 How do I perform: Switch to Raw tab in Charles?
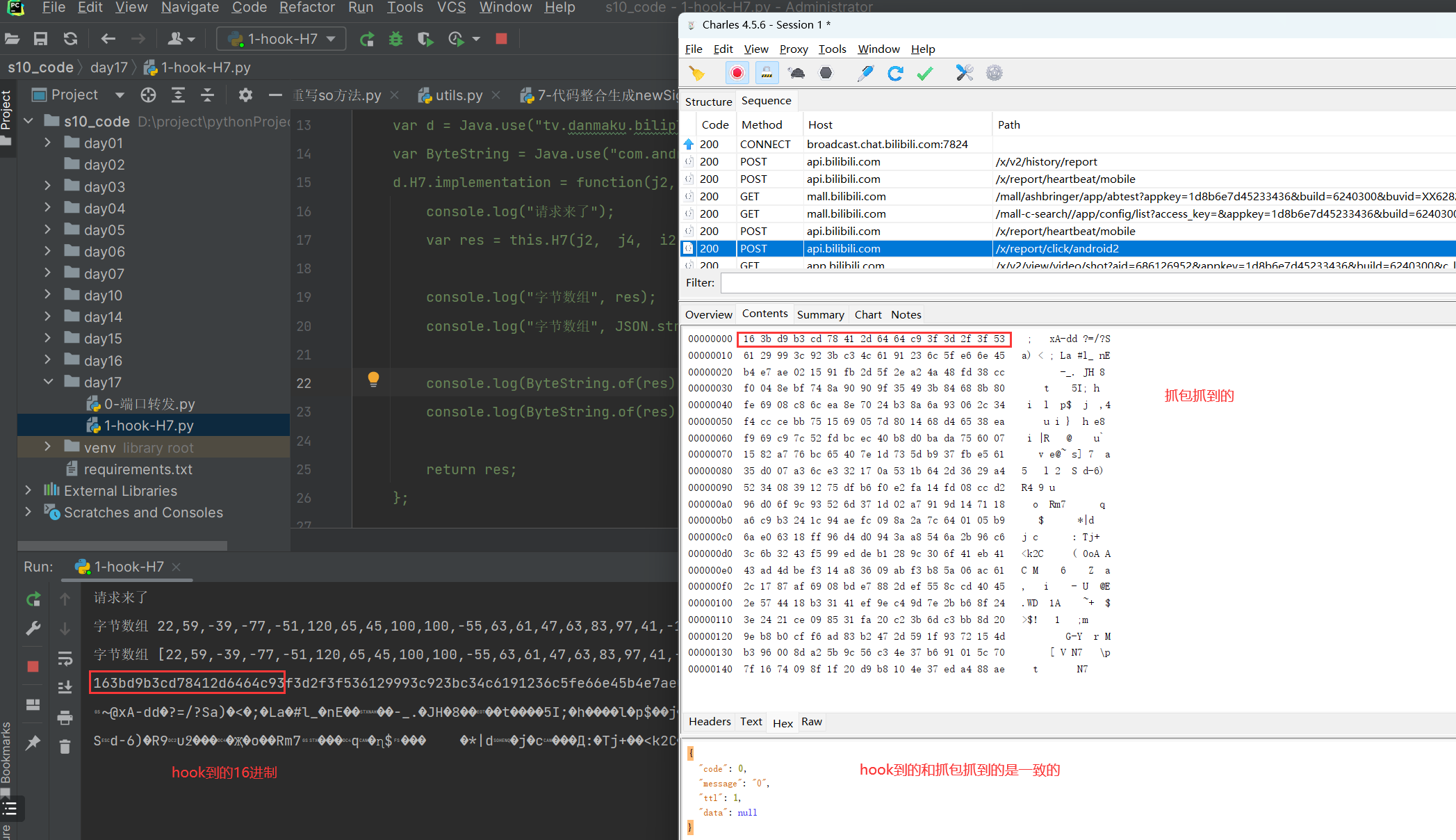coord(811,722)
